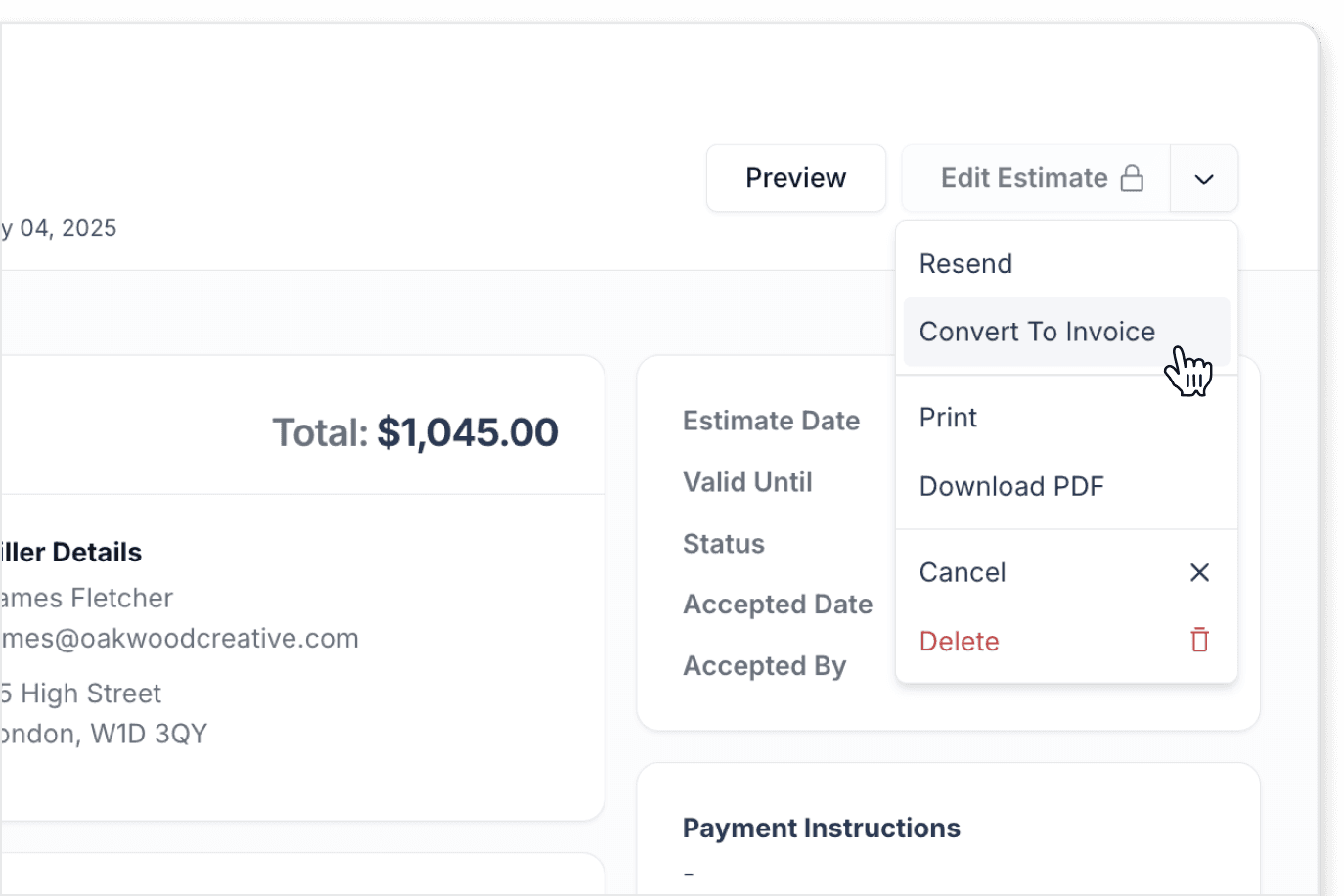Choose the red Delete option
Viewport: 1344px width, 896px height.
tap(1066, 641)
